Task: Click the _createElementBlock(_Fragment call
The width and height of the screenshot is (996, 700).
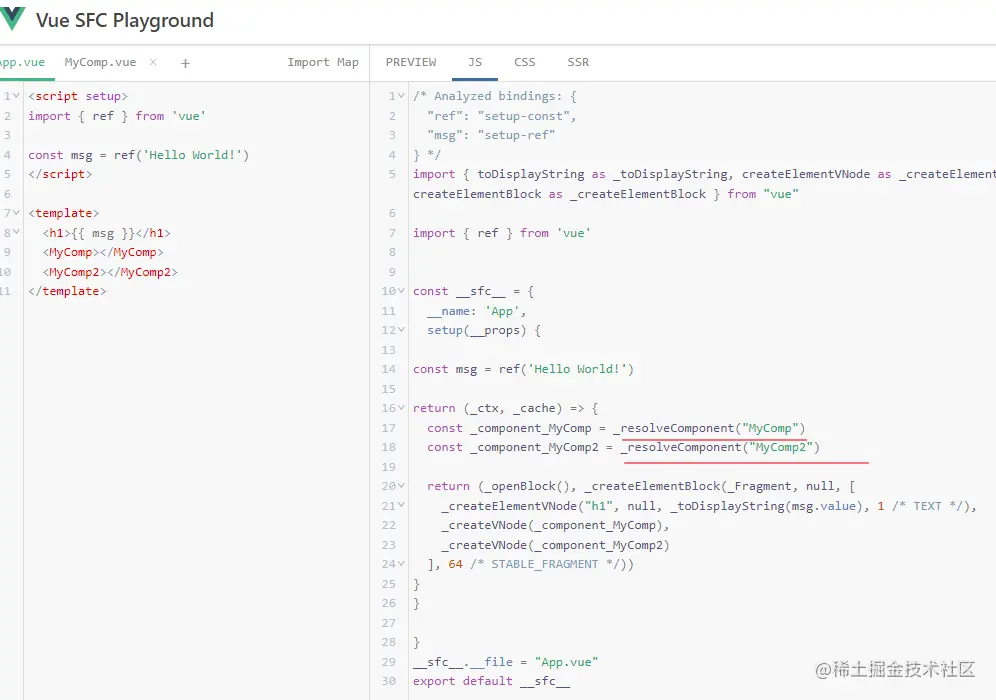Action: coord(689,486)
